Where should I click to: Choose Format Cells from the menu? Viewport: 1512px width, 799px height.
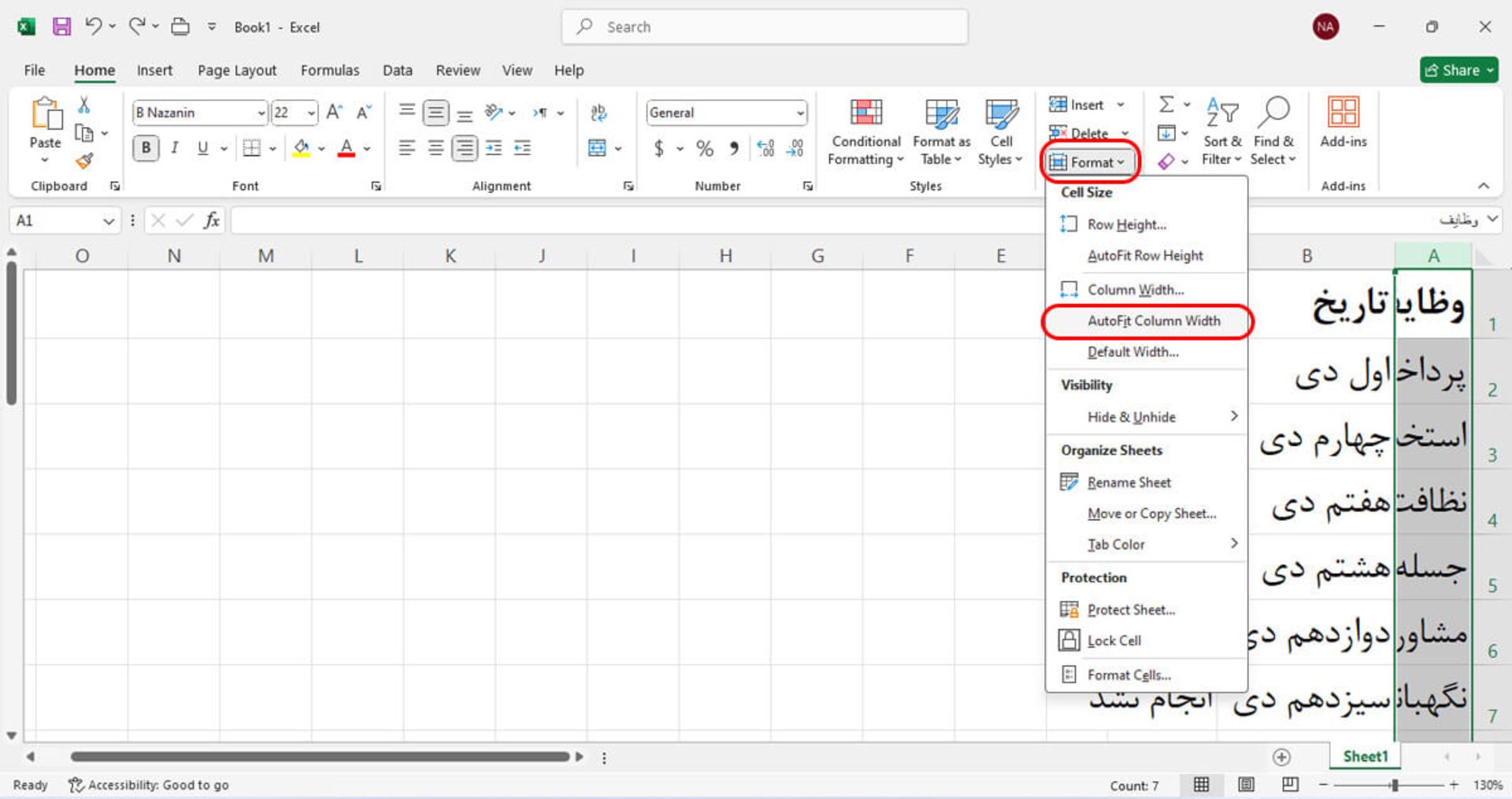tap(1128, 675)
